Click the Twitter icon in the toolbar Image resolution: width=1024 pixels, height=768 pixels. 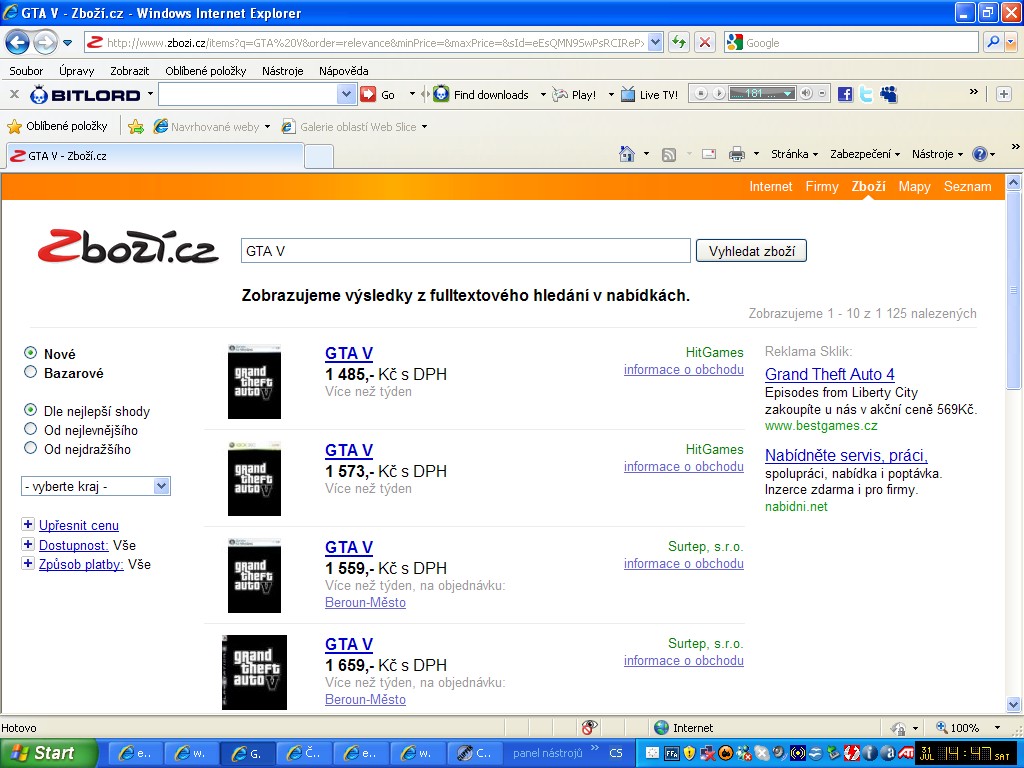[x=866, y=94]
